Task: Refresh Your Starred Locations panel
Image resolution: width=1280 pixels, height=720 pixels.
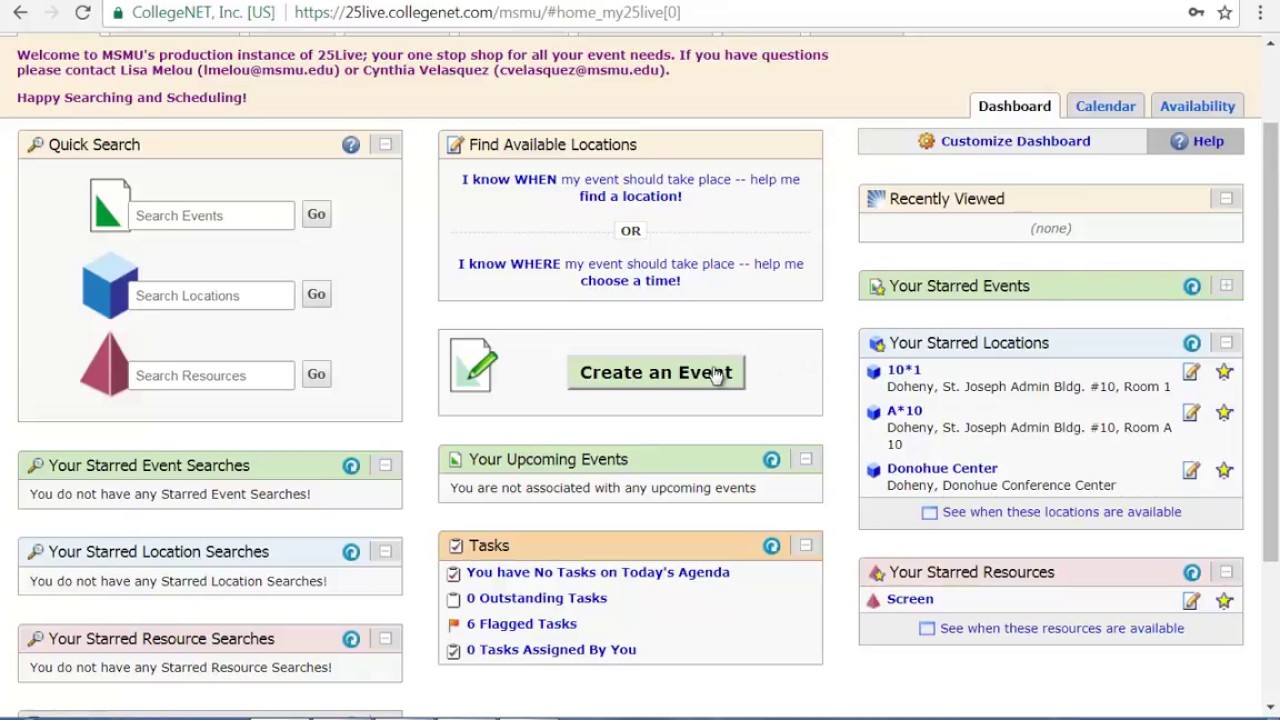Action: coord(1192,344)
